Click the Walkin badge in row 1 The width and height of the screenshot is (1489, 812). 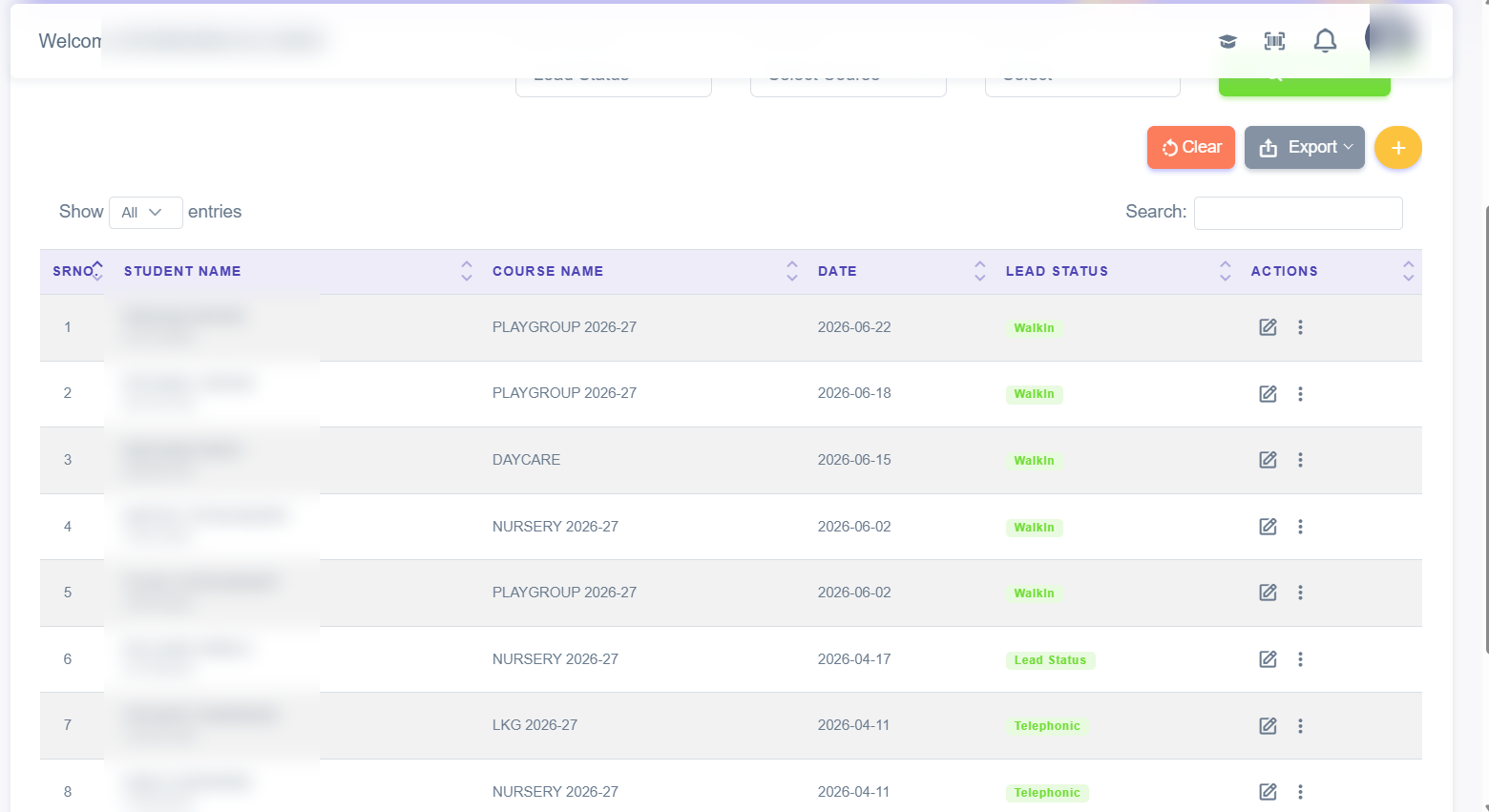pyautogui.click(x=1034, y=328)
